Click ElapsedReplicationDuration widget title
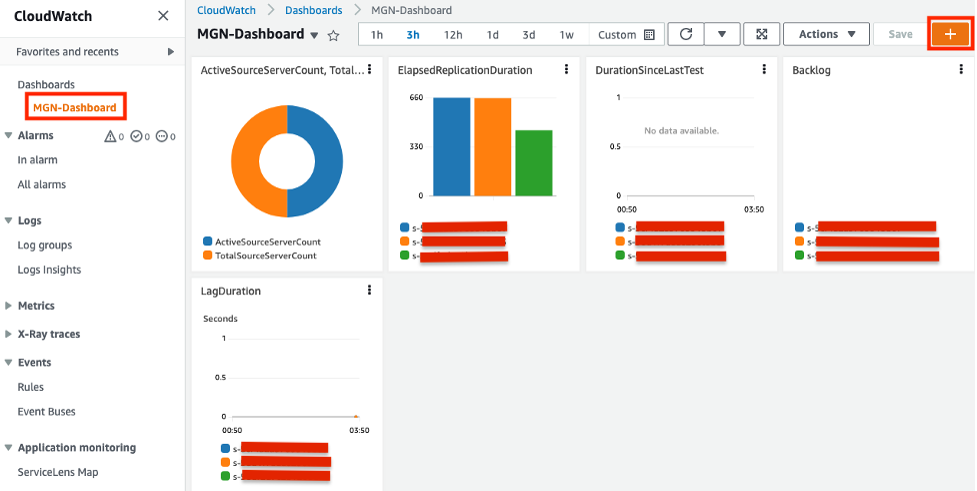977x491 pixels. point(465,70)
